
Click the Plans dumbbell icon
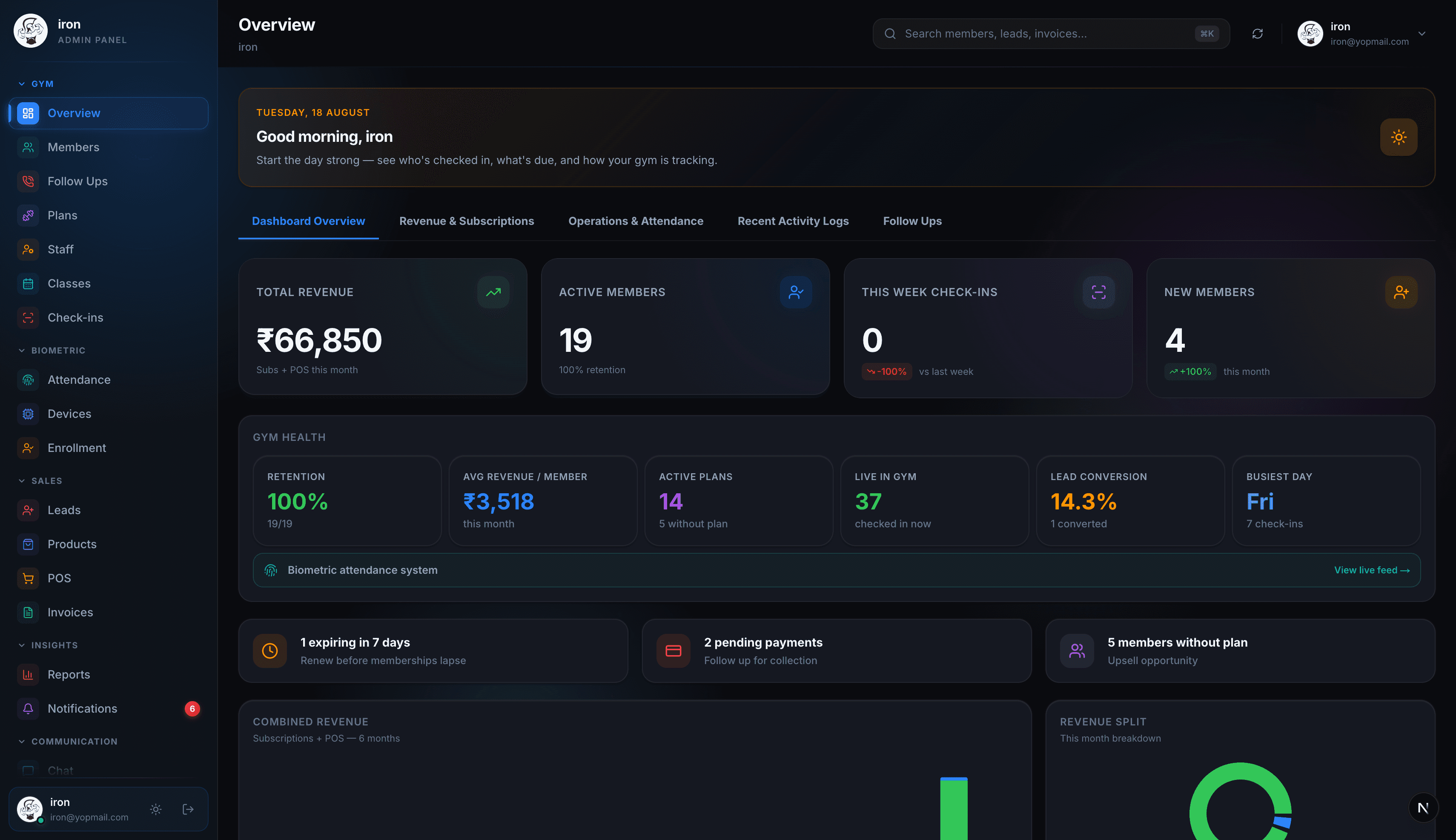pos(28,215)
